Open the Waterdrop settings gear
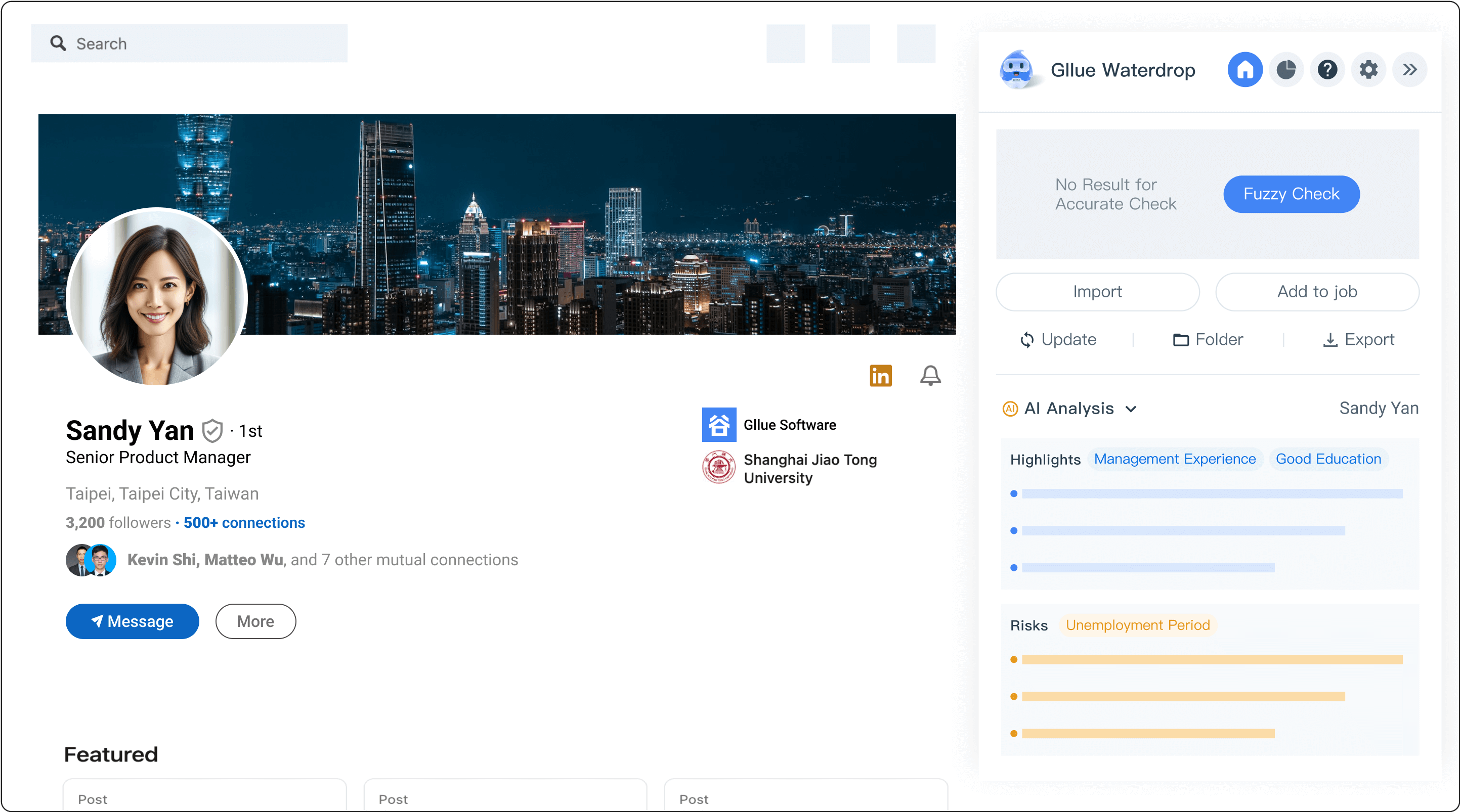 [1368, 70]
